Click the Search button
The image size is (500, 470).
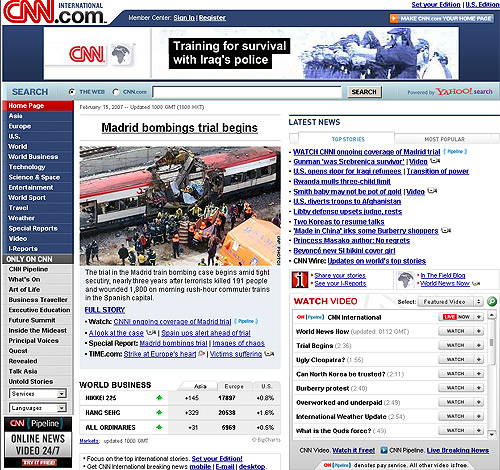[x=364, y=92]
